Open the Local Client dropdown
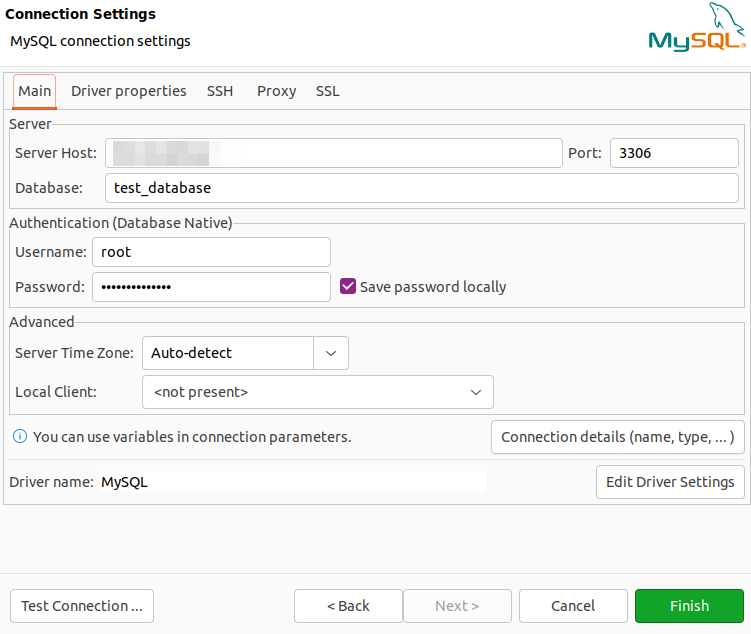The image size is (751, 634). click(x=318, y=392)
